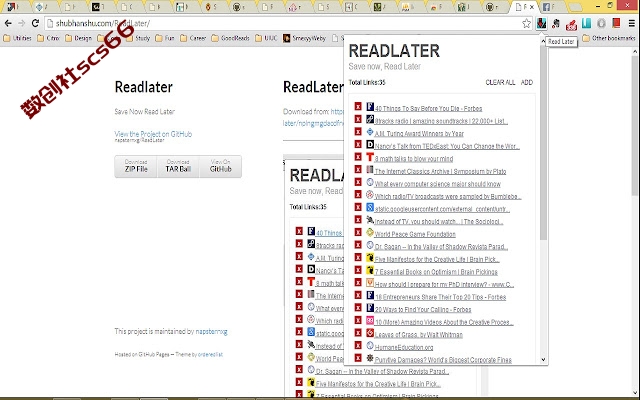Viewport: 640px width, 400px height.
Task: Open the SmexyyWeby bookmark
Action: (304, 38)
